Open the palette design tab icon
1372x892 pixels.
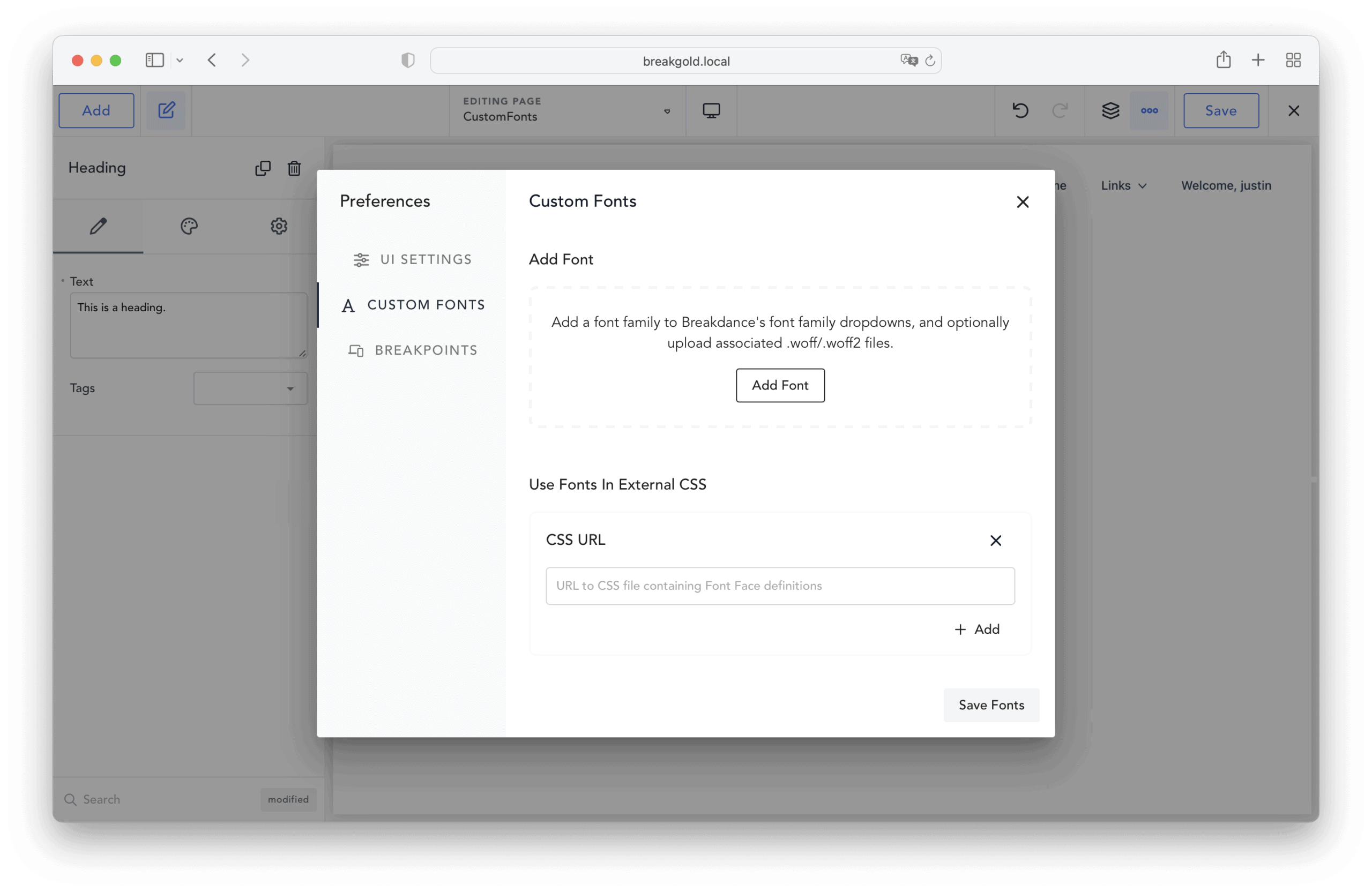click(189, 226)
